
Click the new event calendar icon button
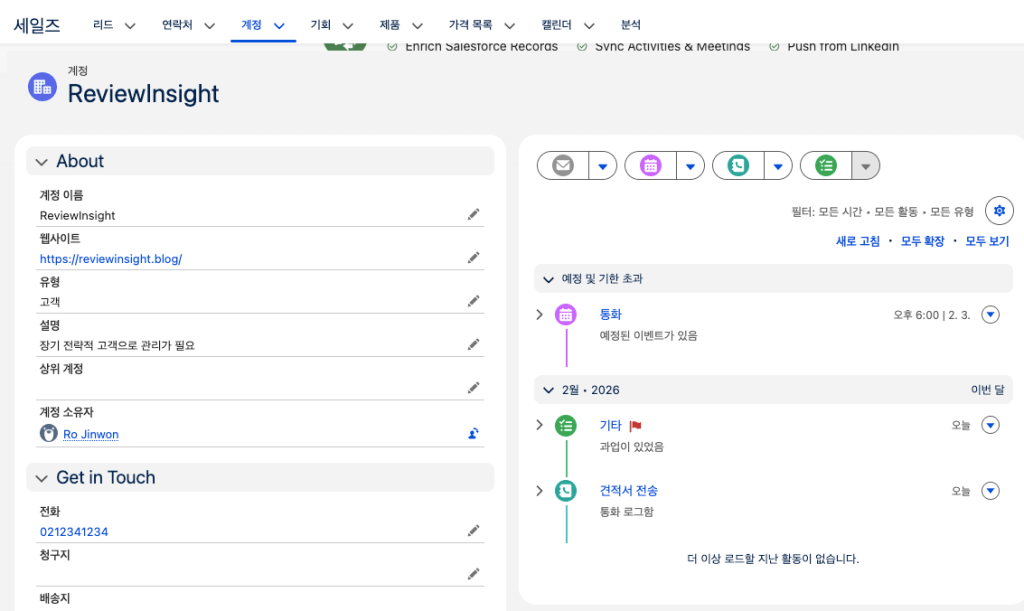tap(651, 166)
